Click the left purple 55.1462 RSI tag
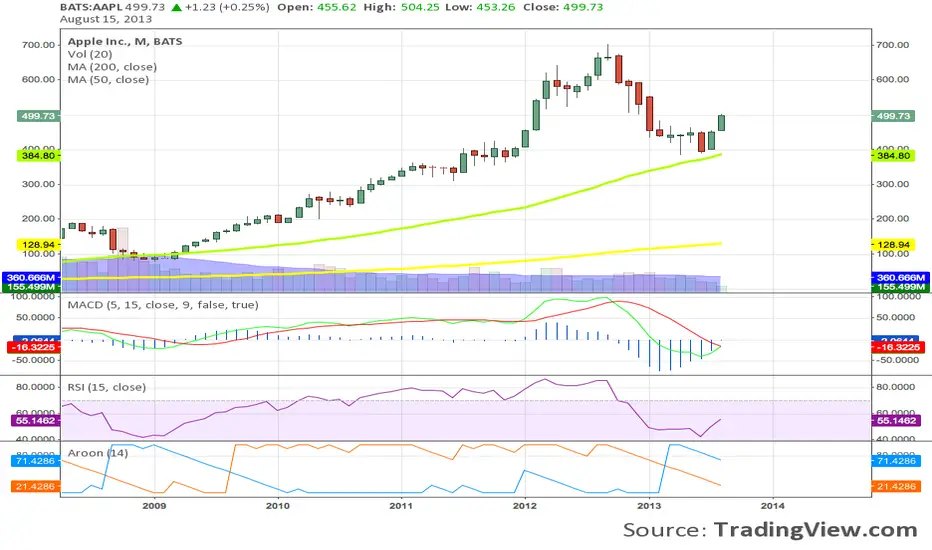 point(36,421)
